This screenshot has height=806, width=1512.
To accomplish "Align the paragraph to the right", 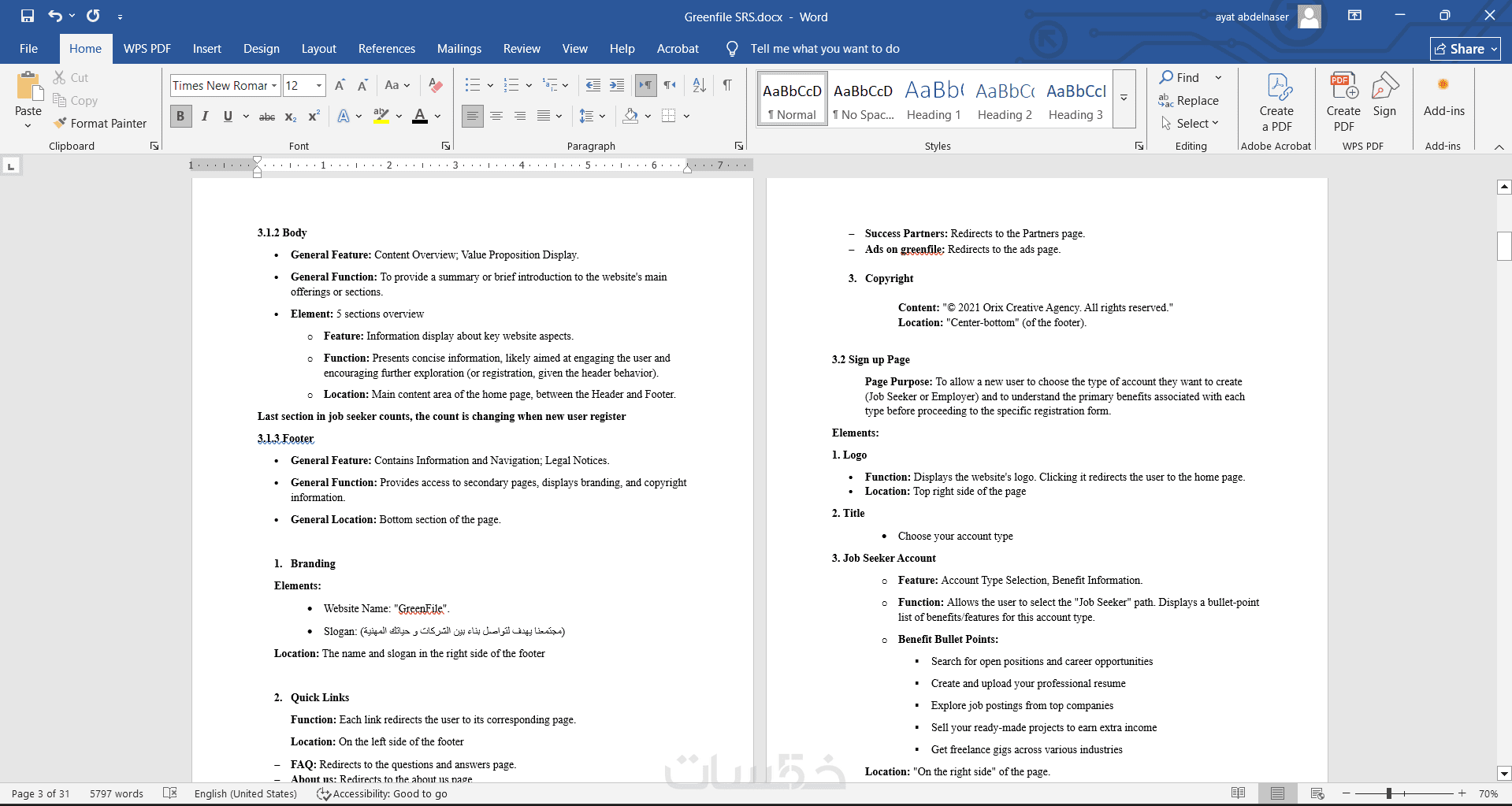I will 520,116.
